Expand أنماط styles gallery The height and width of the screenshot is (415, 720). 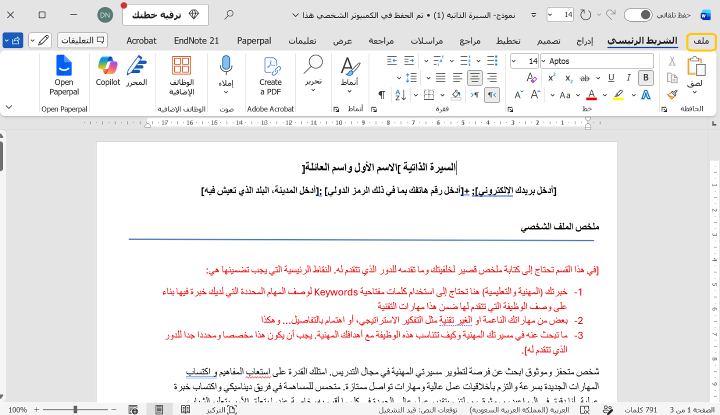(349, 75)
